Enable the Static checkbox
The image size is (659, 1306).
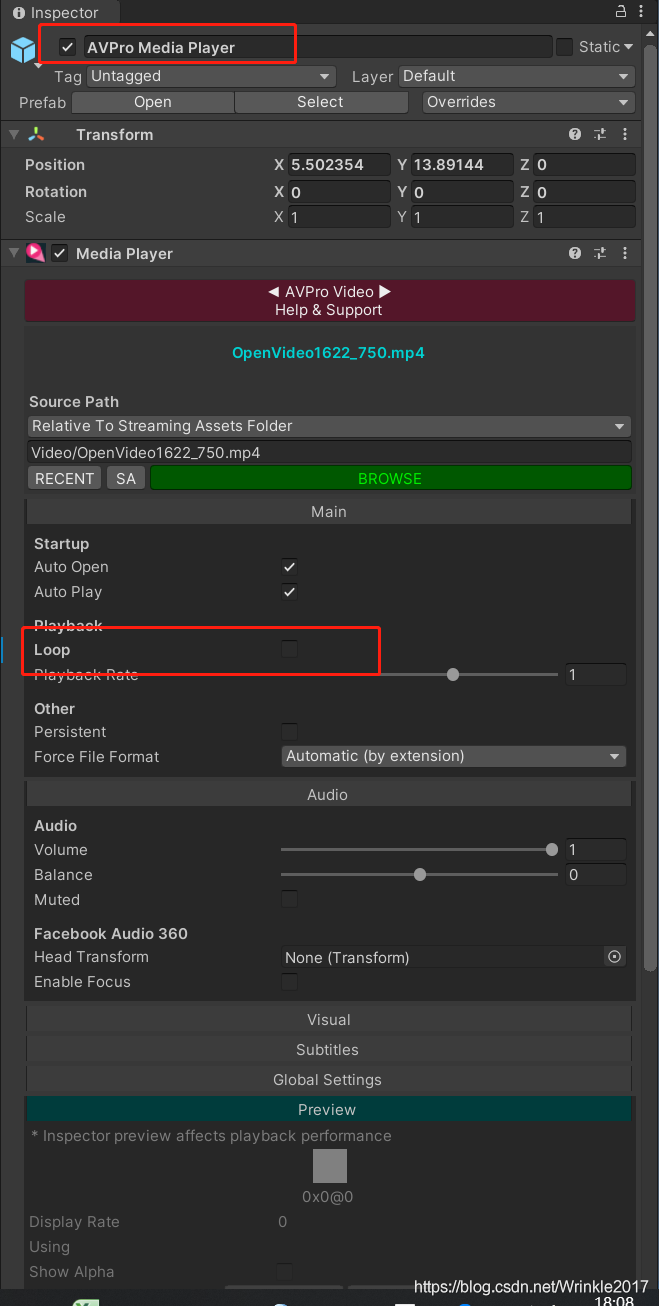pos(565,47)
